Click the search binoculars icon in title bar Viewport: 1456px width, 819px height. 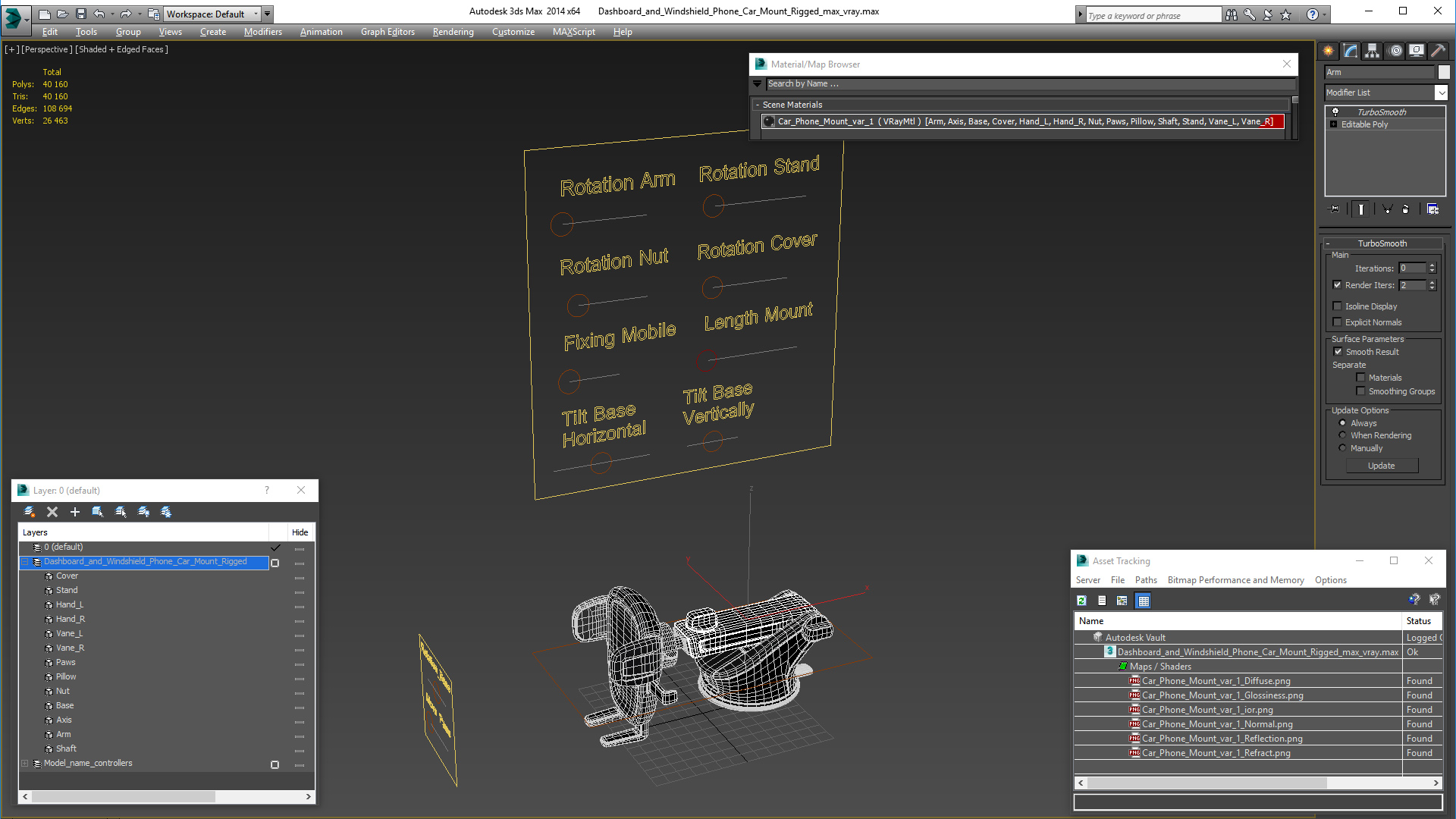coord(1231,14)
